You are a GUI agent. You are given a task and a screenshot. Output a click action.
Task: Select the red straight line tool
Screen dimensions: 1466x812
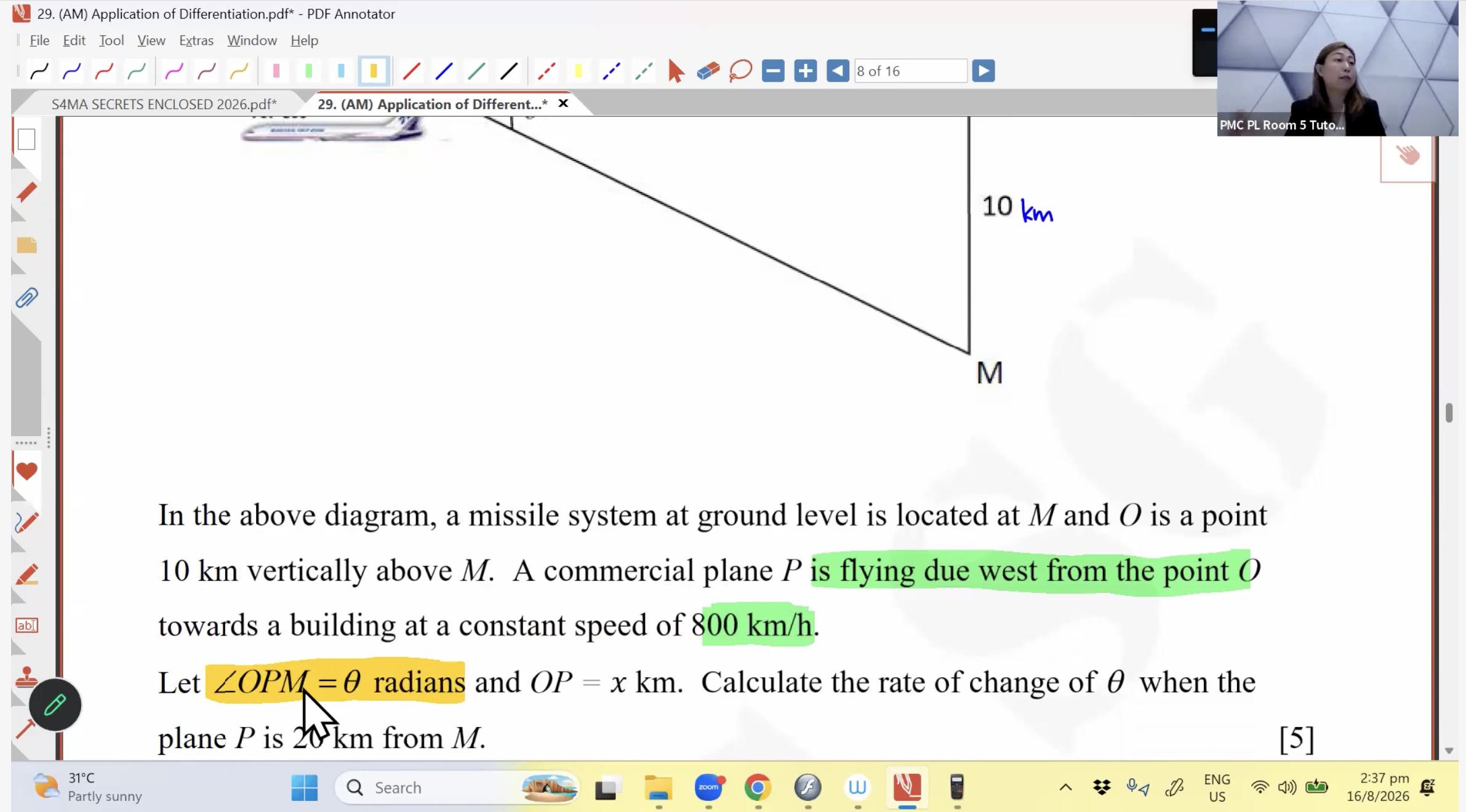pos(411,71)
